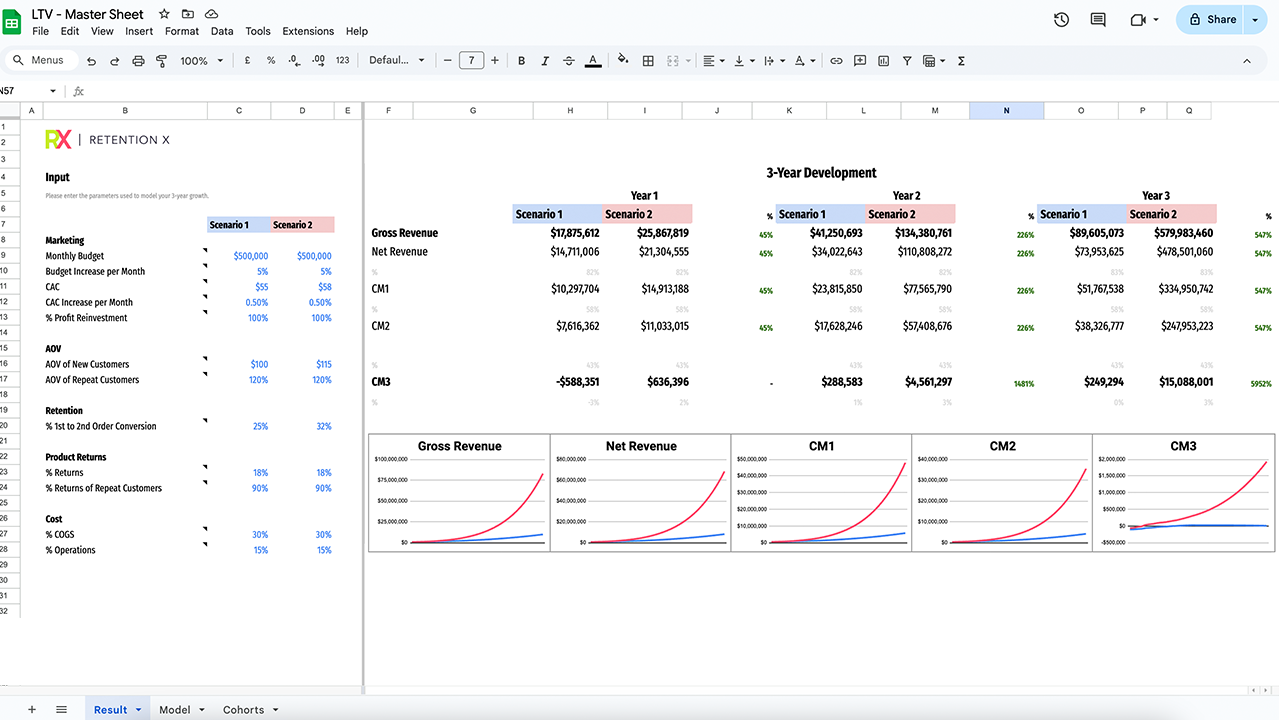Insert a chart
This screenshot has width=1279, height=720.
tap(883, 60)
